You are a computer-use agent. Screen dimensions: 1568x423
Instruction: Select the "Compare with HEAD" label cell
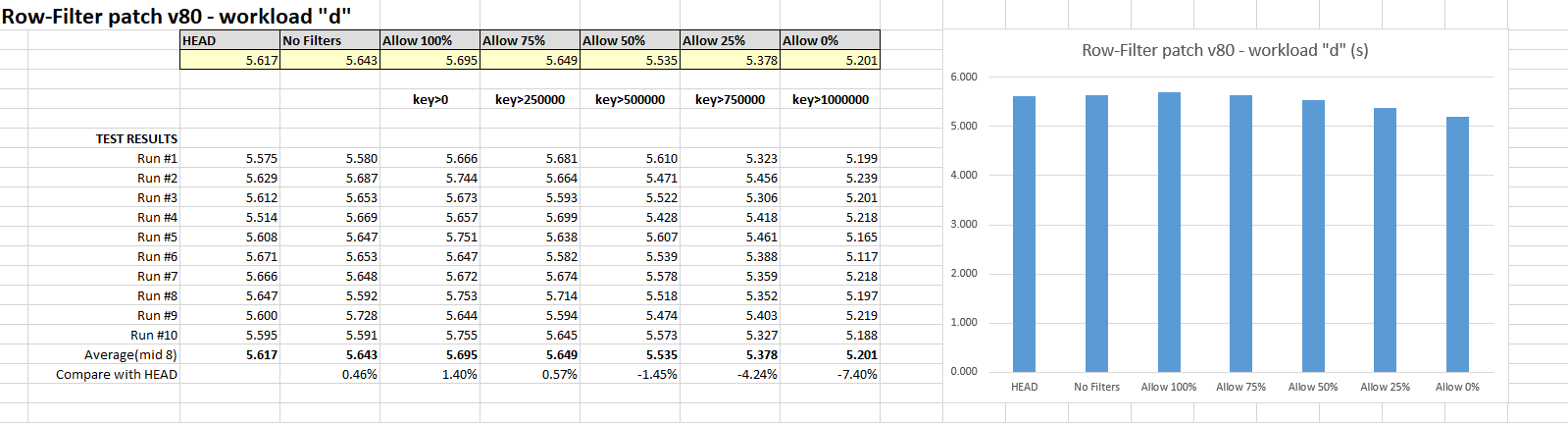(x=117, y=374)
